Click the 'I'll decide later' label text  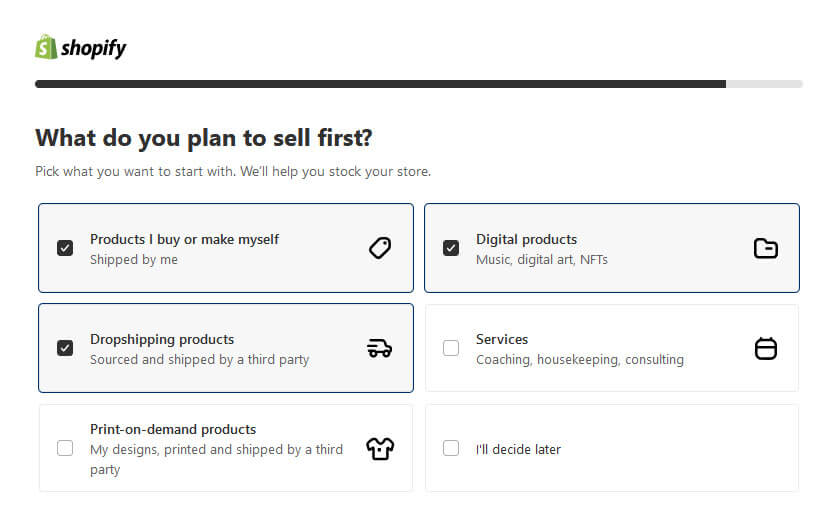pyautogui.click(x=518, y=449)
